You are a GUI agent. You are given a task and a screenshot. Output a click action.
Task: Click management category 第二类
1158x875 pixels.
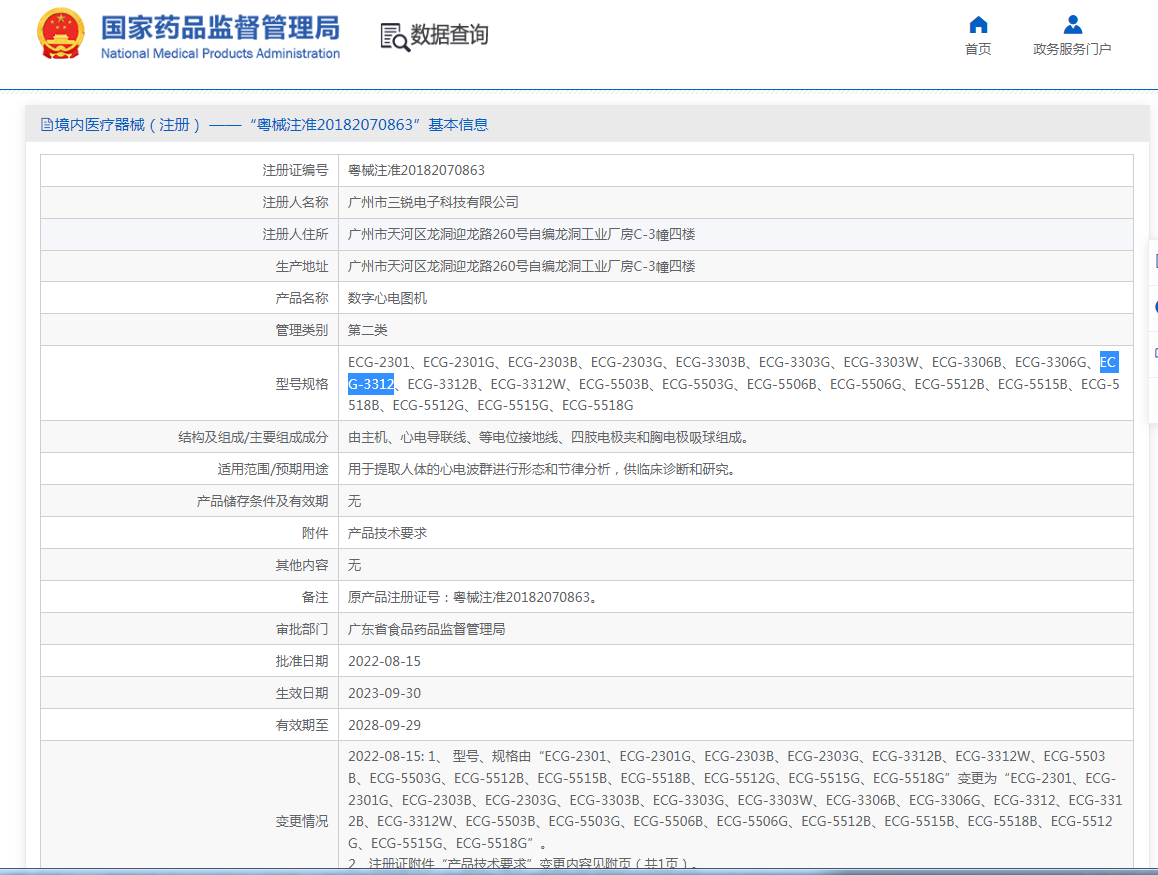[368, 330]
